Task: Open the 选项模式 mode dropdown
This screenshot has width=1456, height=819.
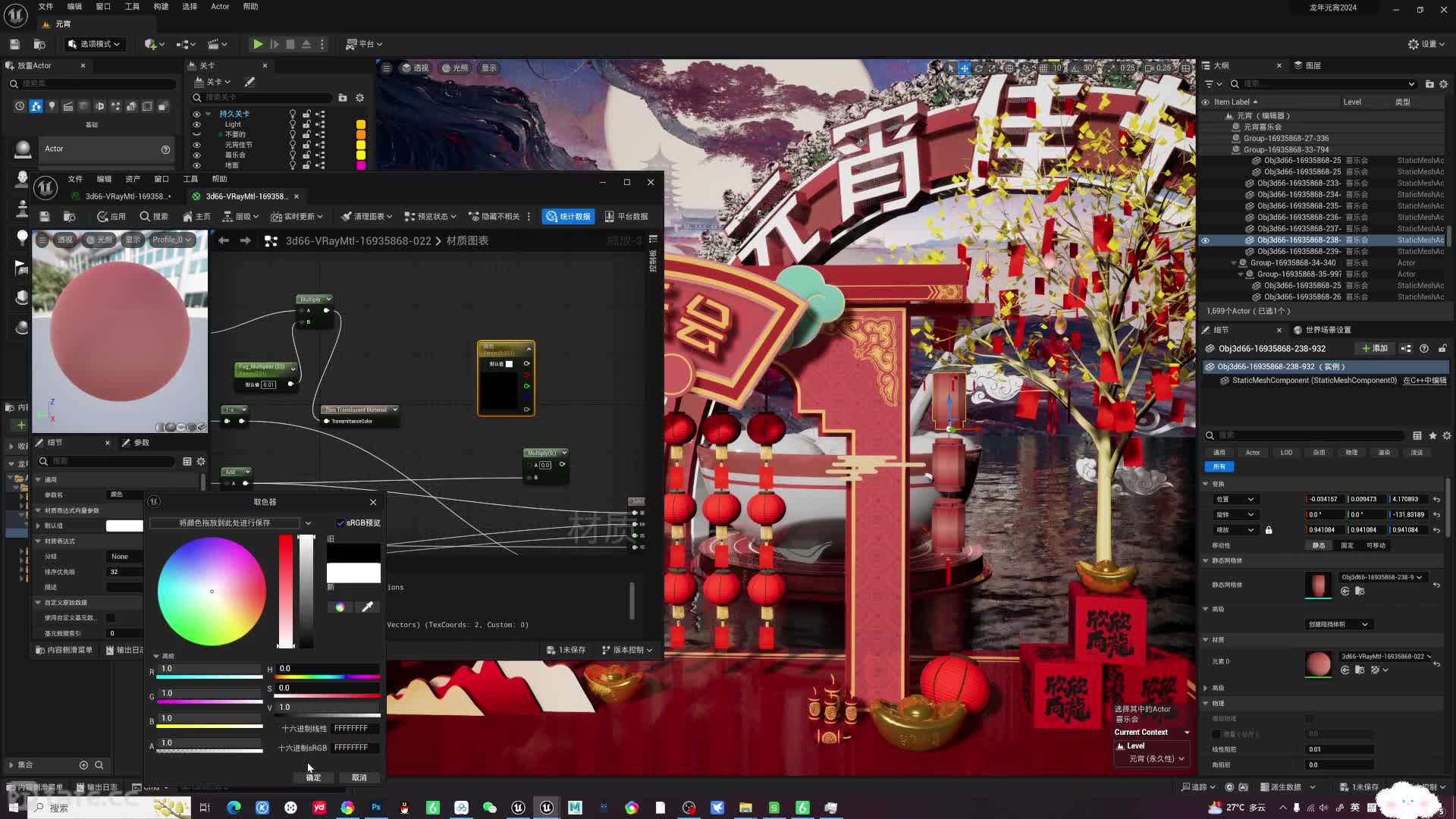Action: 94,44
